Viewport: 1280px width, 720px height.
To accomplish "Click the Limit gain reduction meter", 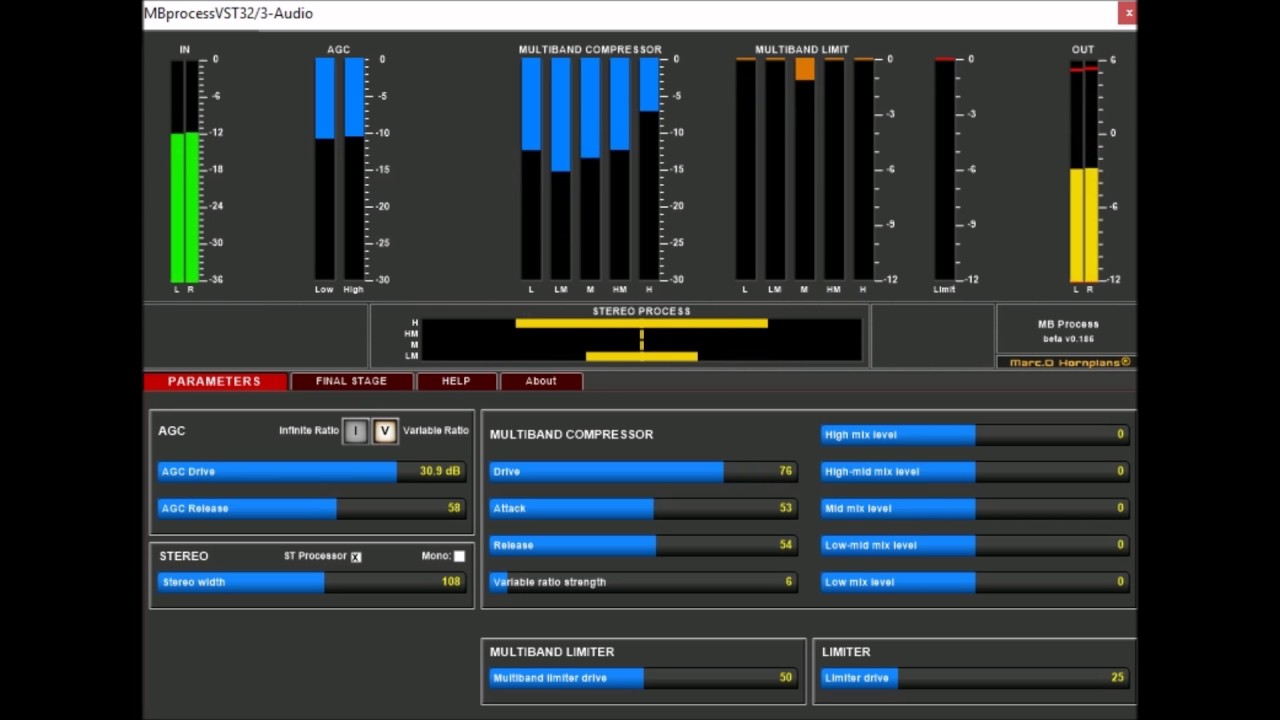I will pos(945,169).
